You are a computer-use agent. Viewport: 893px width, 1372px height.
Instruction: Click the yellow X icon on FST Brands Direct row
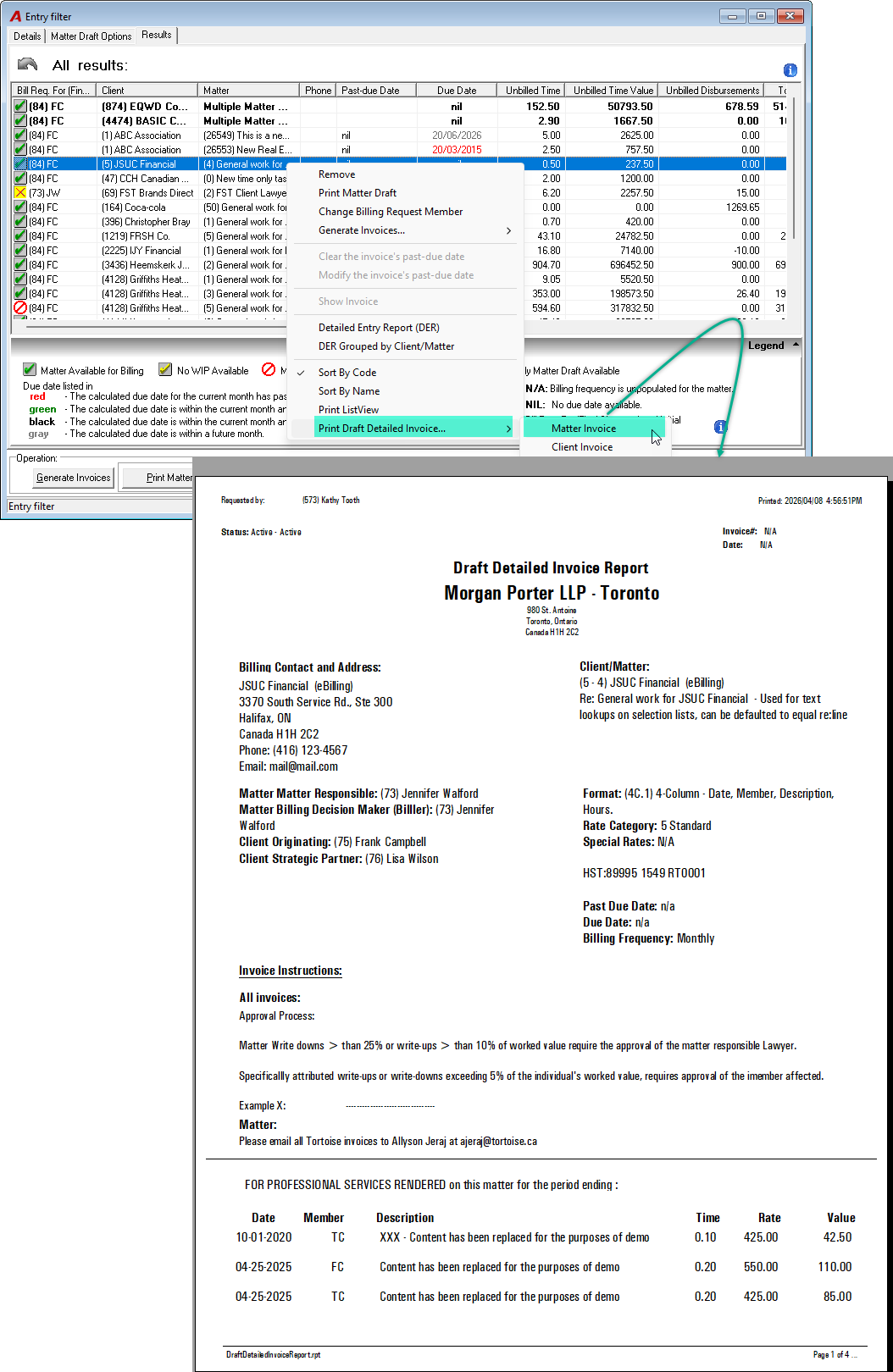[x=20, y=193]
